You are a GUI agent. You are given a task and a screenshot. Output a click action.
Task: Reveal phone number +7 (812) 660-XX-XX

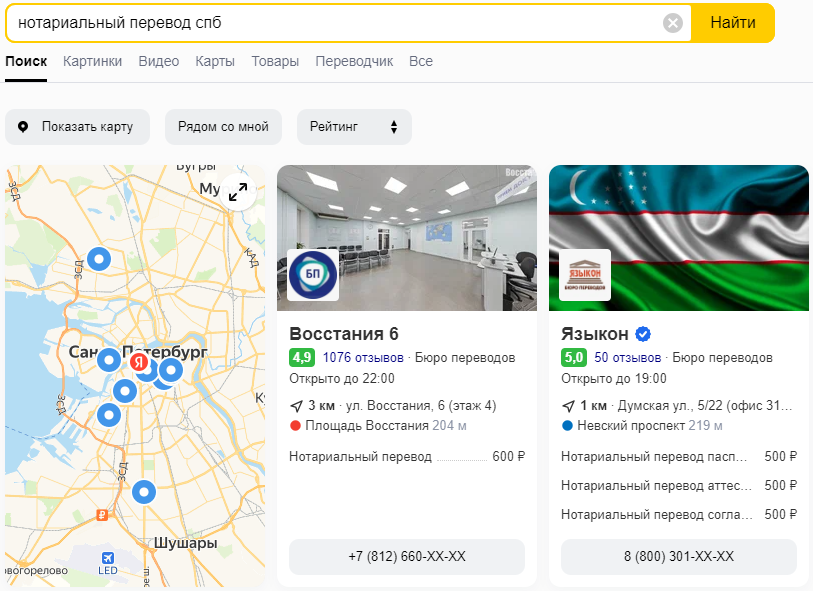coord(406,557)
